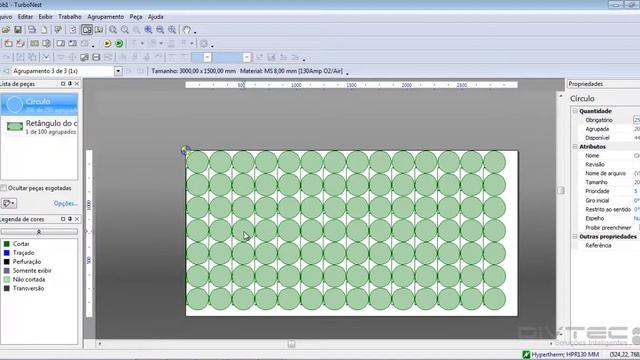Click the collapse bar in Legenda de cores

[39, 232]
